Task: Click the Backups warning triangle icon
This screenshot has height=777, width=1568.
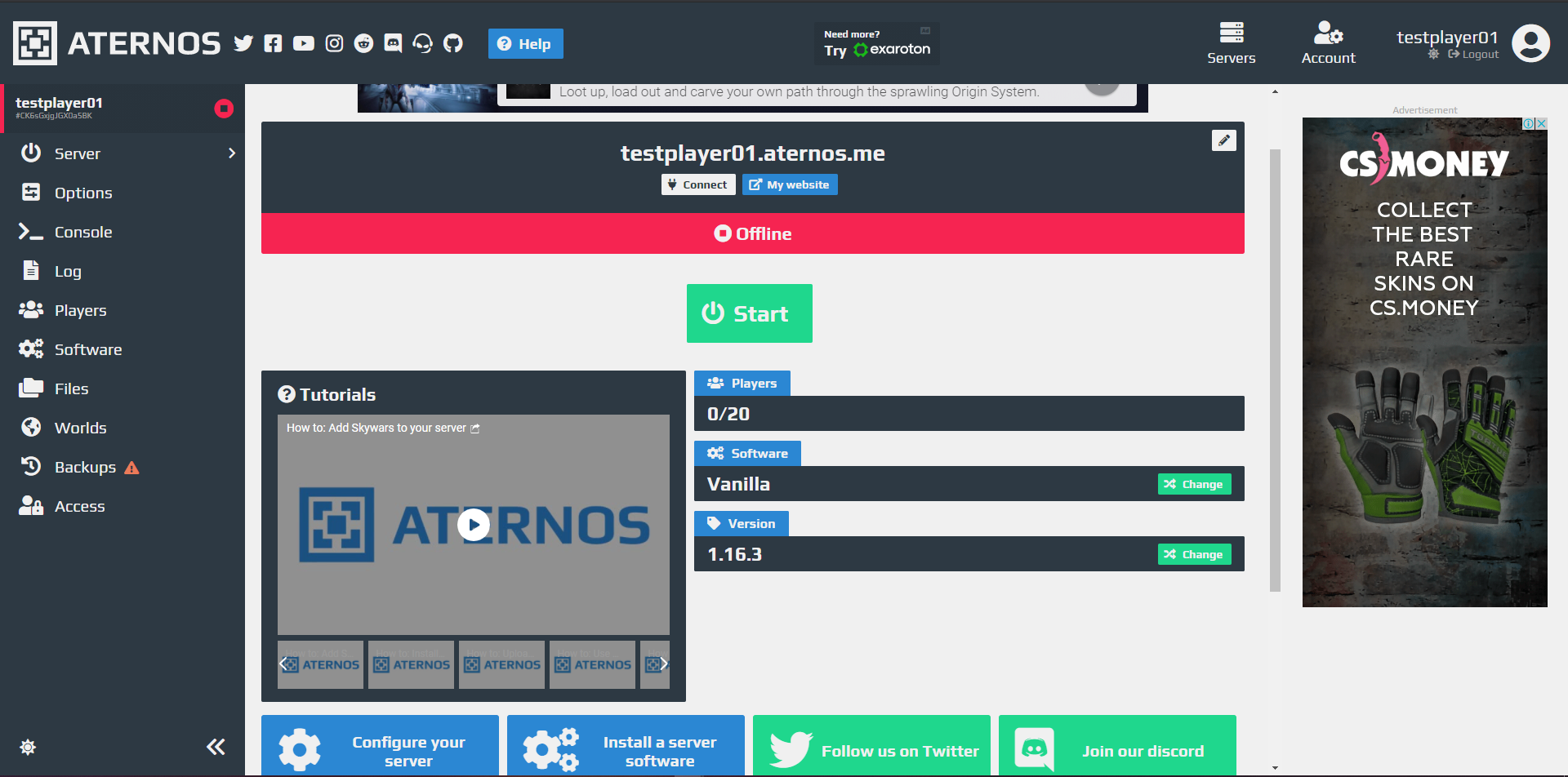Action: (131, 468)
